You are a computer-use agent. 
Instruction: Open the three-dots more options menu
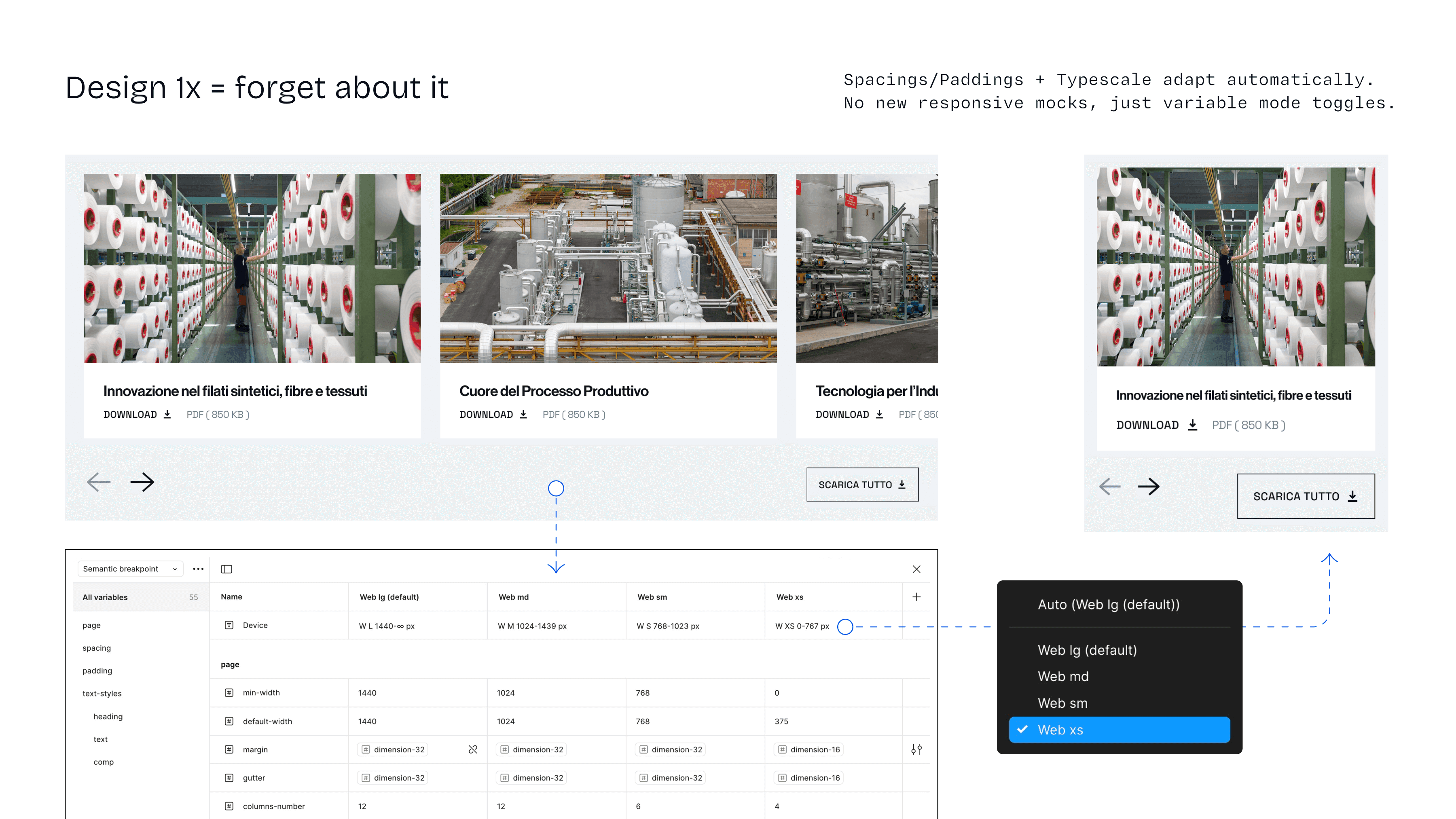coord(198,569)
